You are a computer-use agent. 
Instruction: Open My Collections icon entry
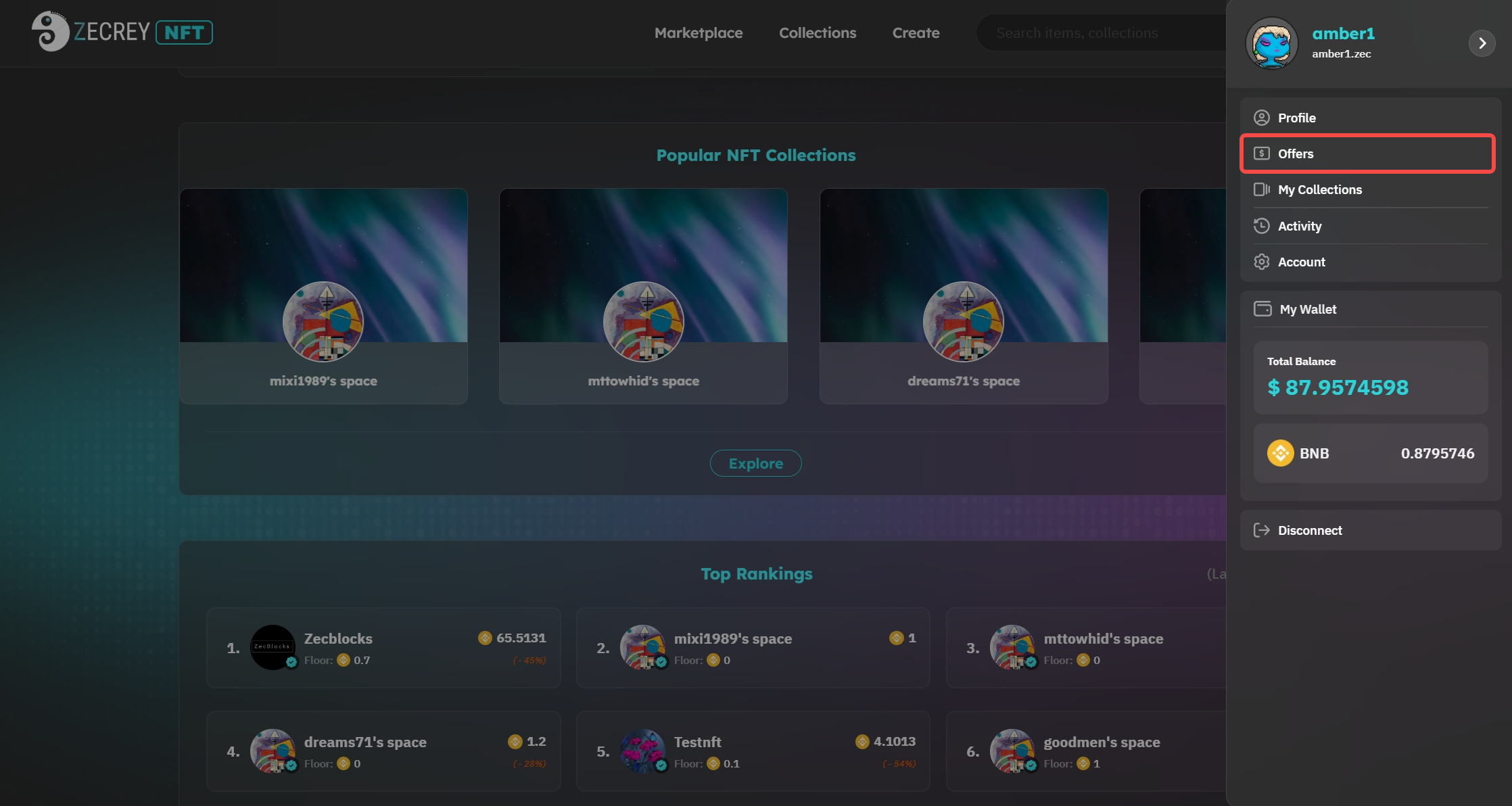pyautogui.click(x=1261, y=190)
